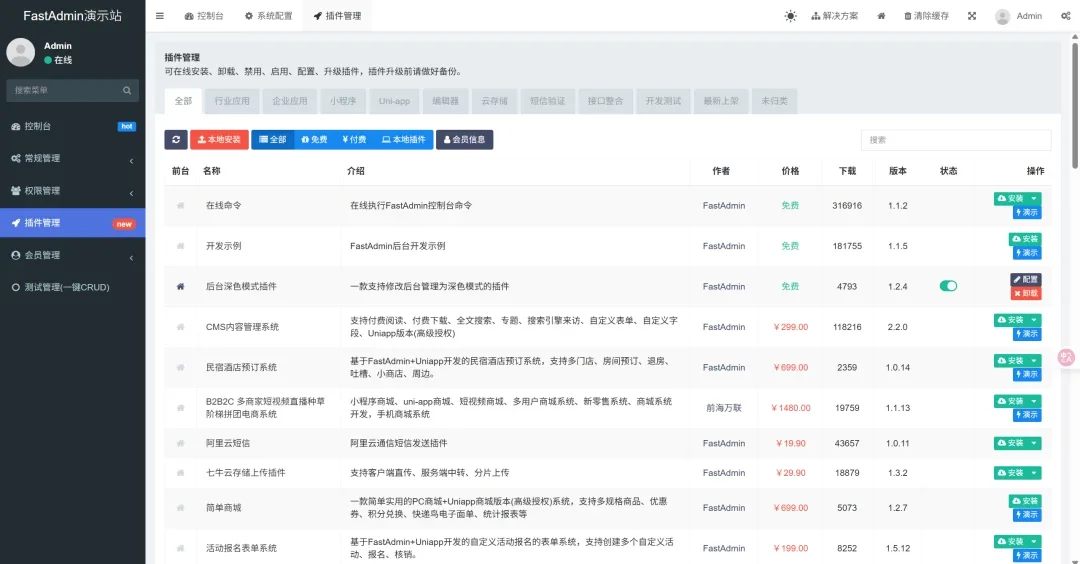The image size is (1080, 564).
Task: Select the 企业应用 category tab
Action: [x=289, y=101]
